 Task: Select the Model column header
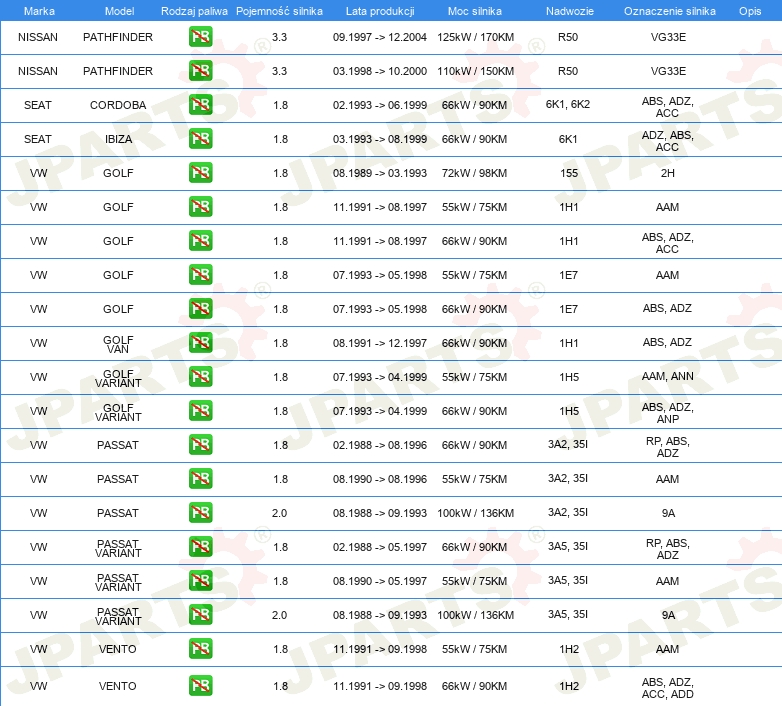pyautogui.click(x=119, y=11)
